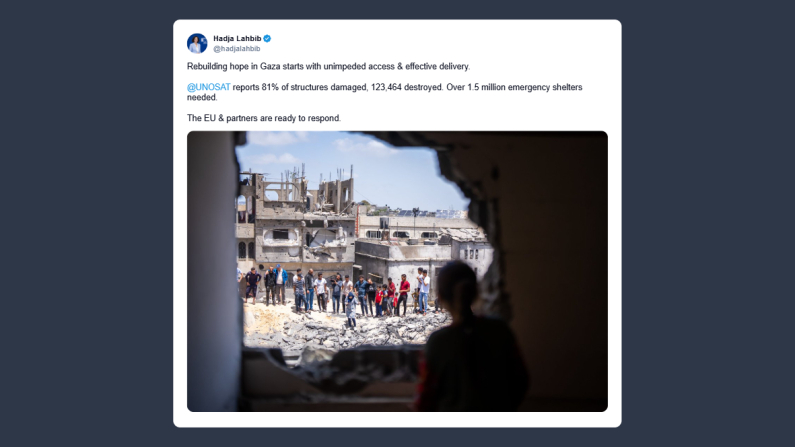The height and width of the screenshot is (447, 795).
Task: Click the damaged multi-story building in photo
Action: (x=297, y=220)
